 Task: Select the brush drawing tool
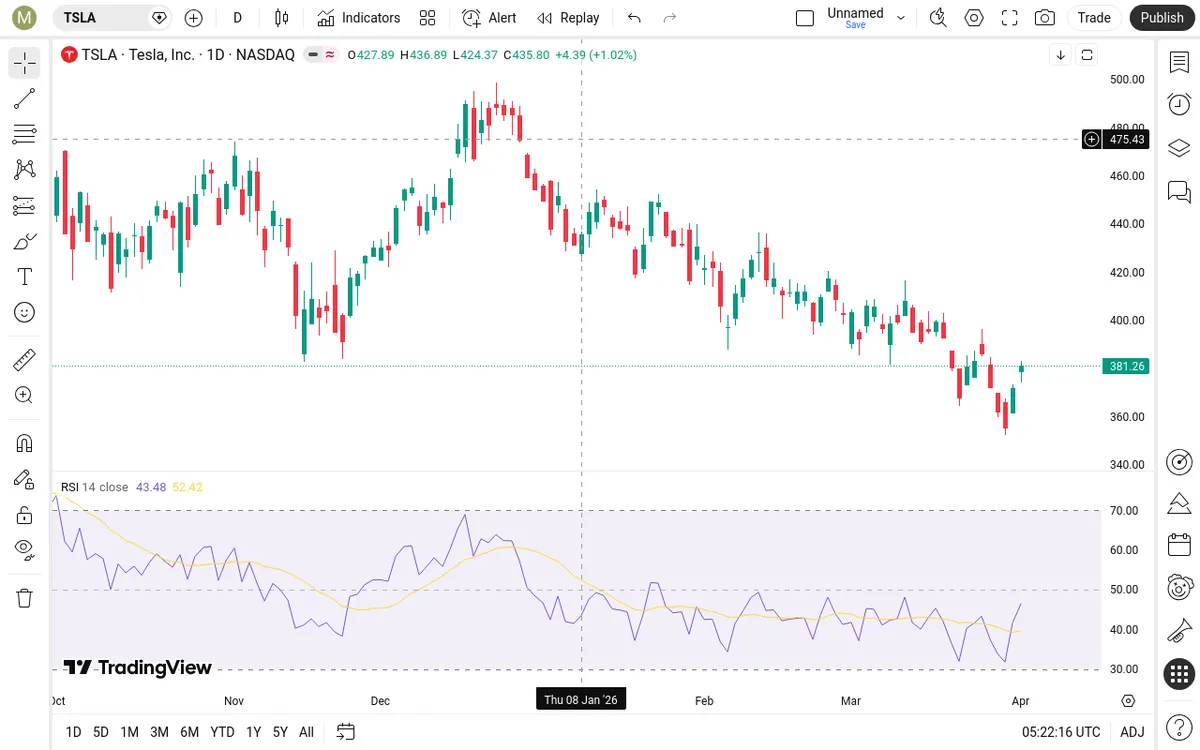pos(25,241)
